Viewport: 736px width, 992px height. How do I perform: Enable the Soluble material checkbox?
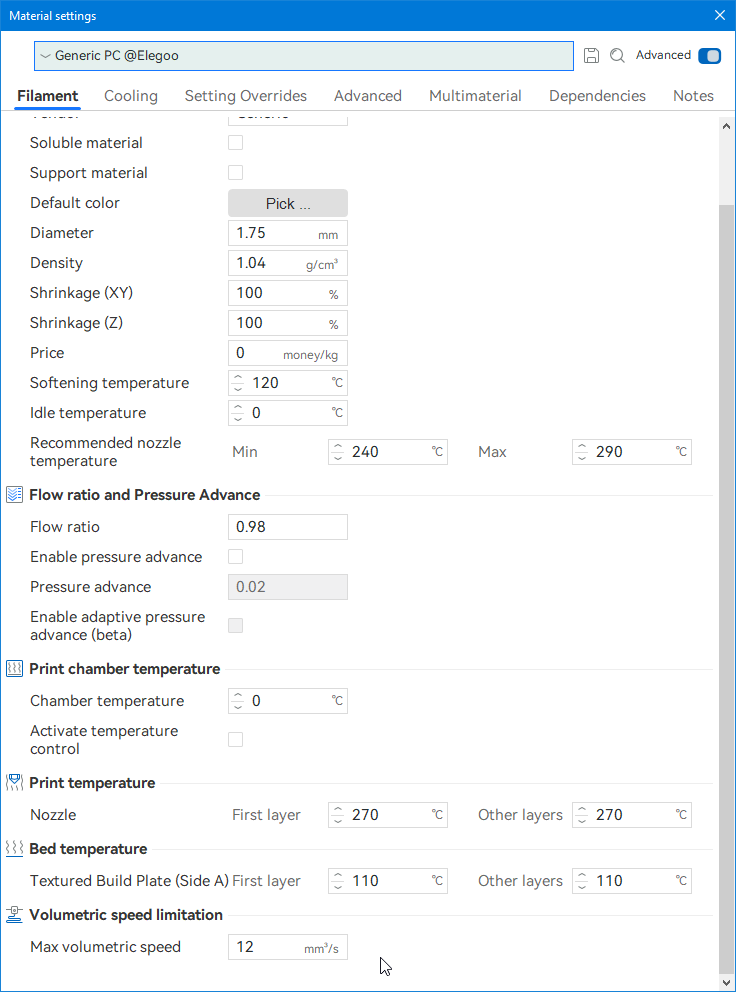pos(236,143)
